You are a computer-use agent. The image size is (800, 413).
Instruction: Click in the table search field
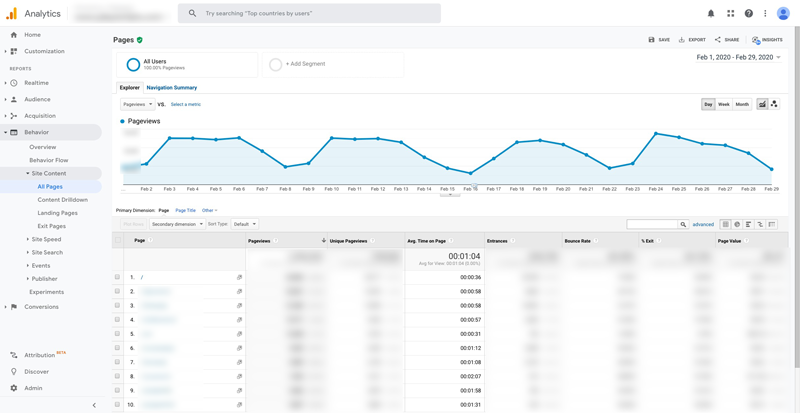pyautogui.click(x=652, y=224)
